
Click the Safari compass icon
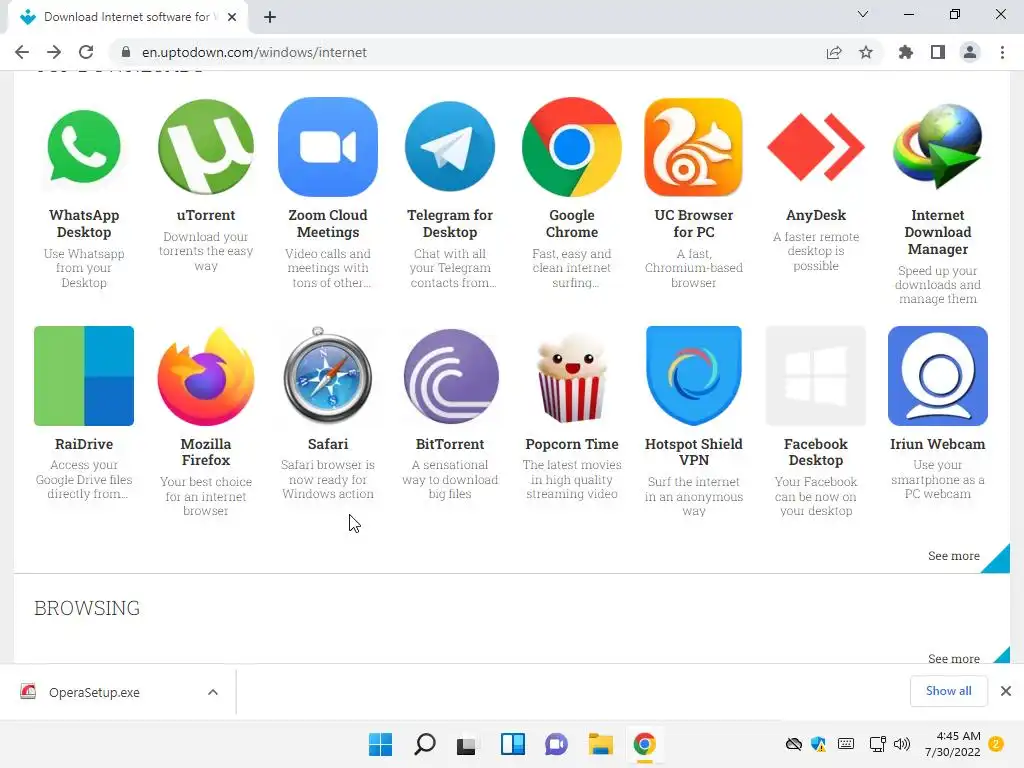point(328,375)
